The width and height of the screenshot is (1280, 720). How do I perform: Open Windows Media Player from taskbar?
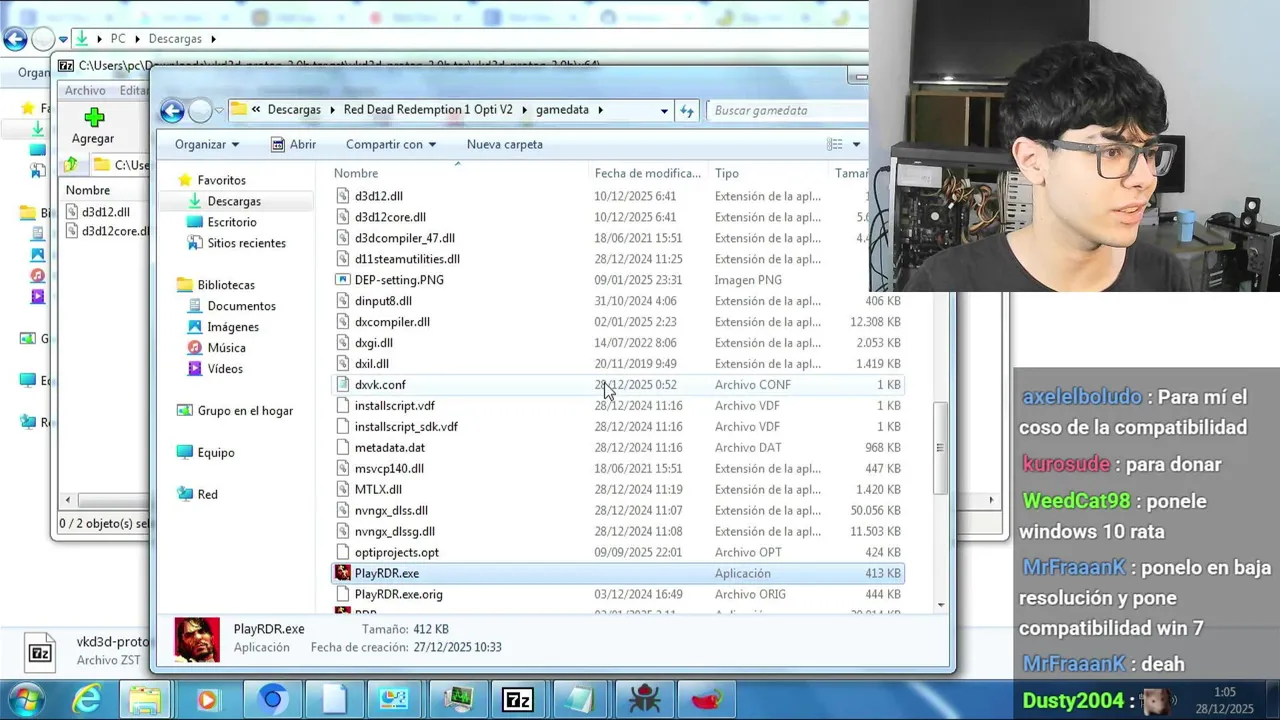click(207, 699)
